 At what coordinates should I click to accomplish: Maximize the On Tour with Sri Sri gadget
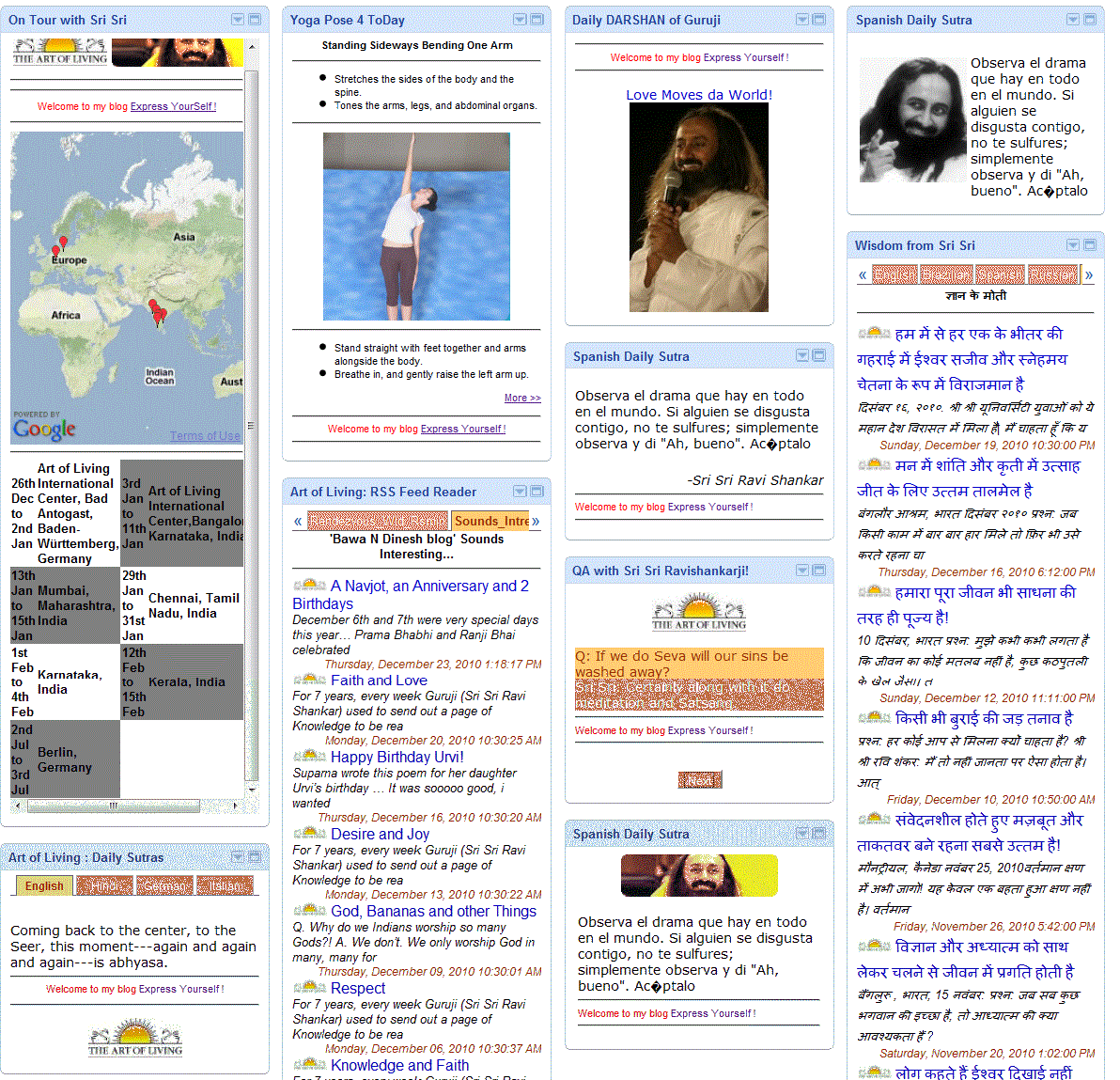[255, 20]
